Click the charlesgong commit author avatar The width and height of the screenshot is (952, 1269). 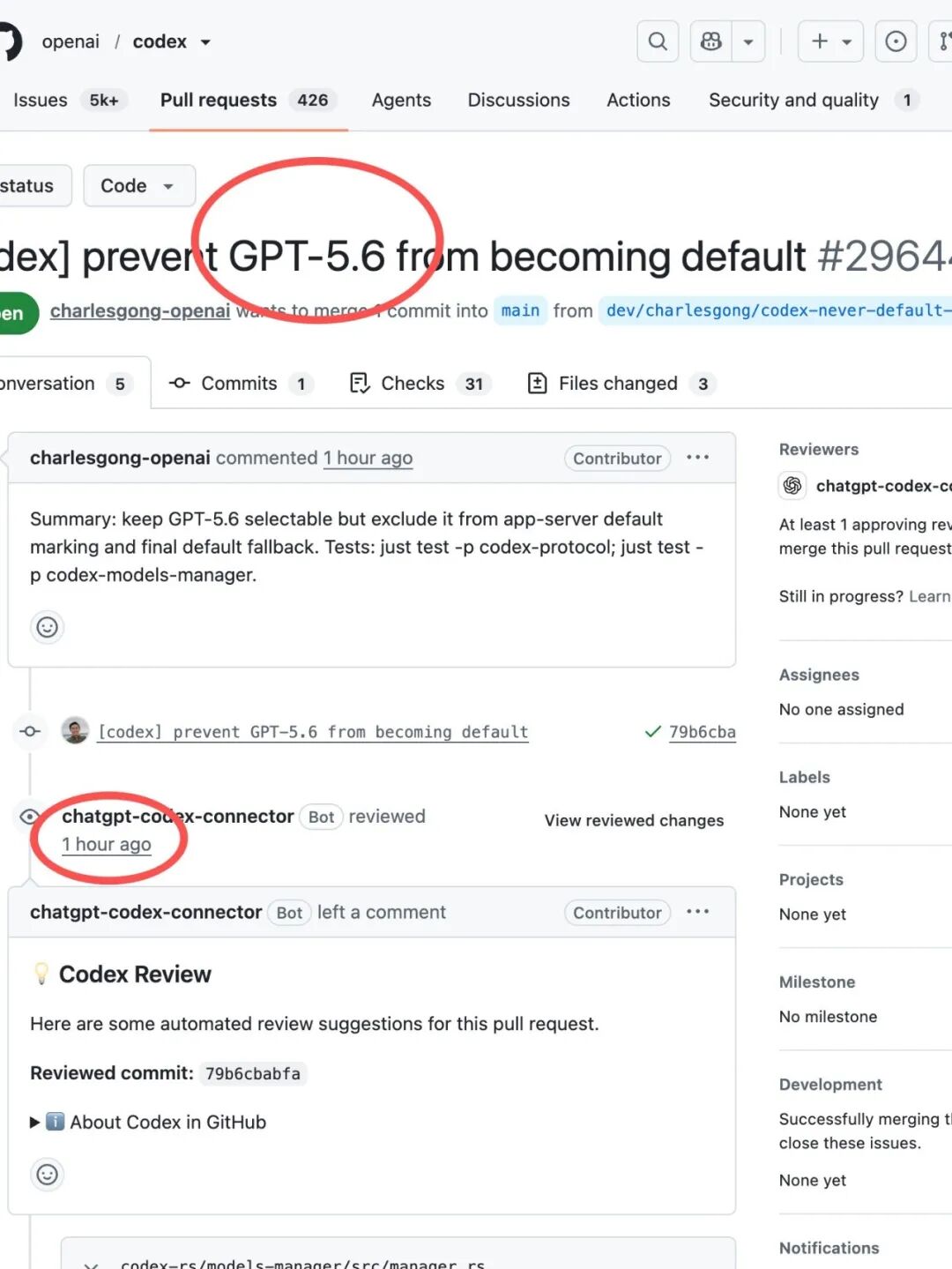point(75,730)
